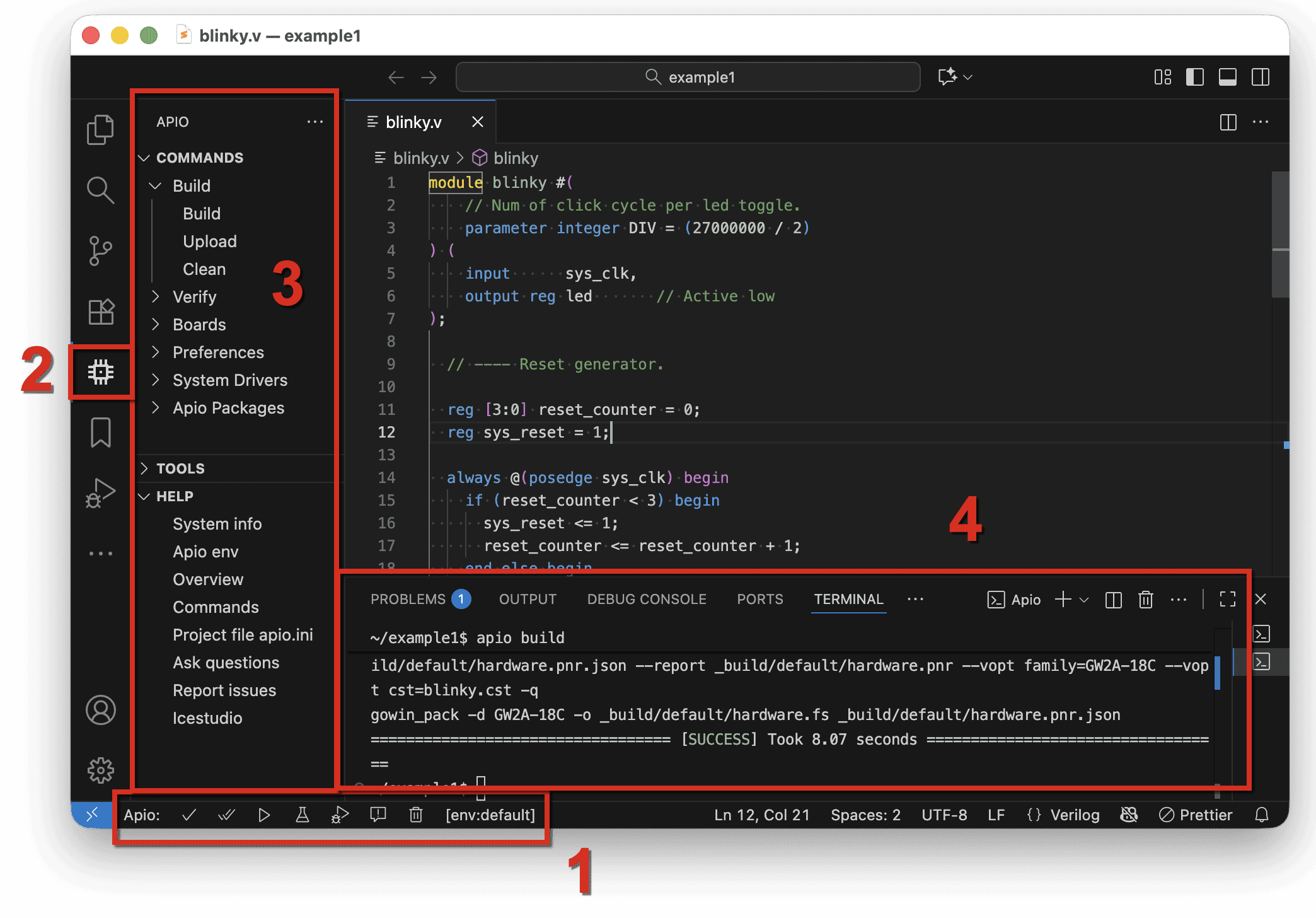The height and width of the screenshot is (918, 1316).
Task: Click the Apio upload play icon in status bar
Action: coord(264,815)
